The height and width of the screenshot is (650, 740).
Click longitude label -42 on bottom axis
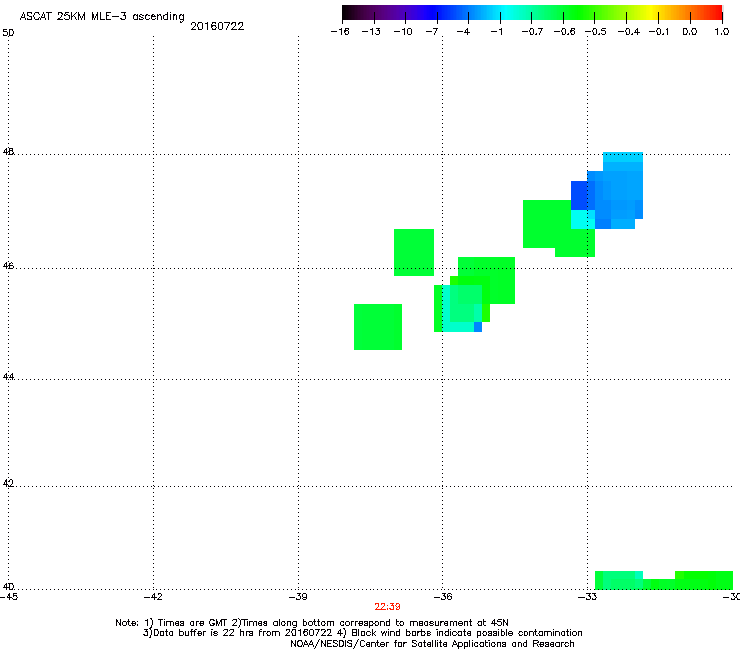coord(153,597)
